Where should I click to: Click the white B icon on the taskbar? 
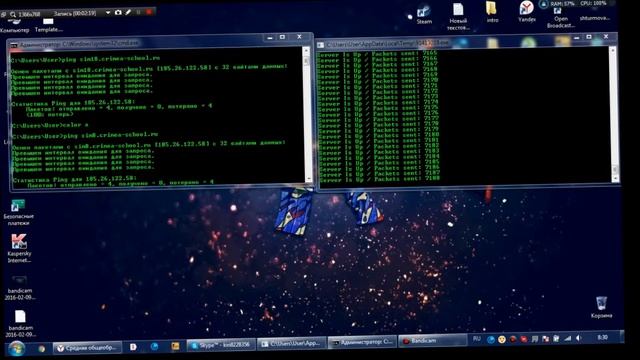click(x=133, y=347)
